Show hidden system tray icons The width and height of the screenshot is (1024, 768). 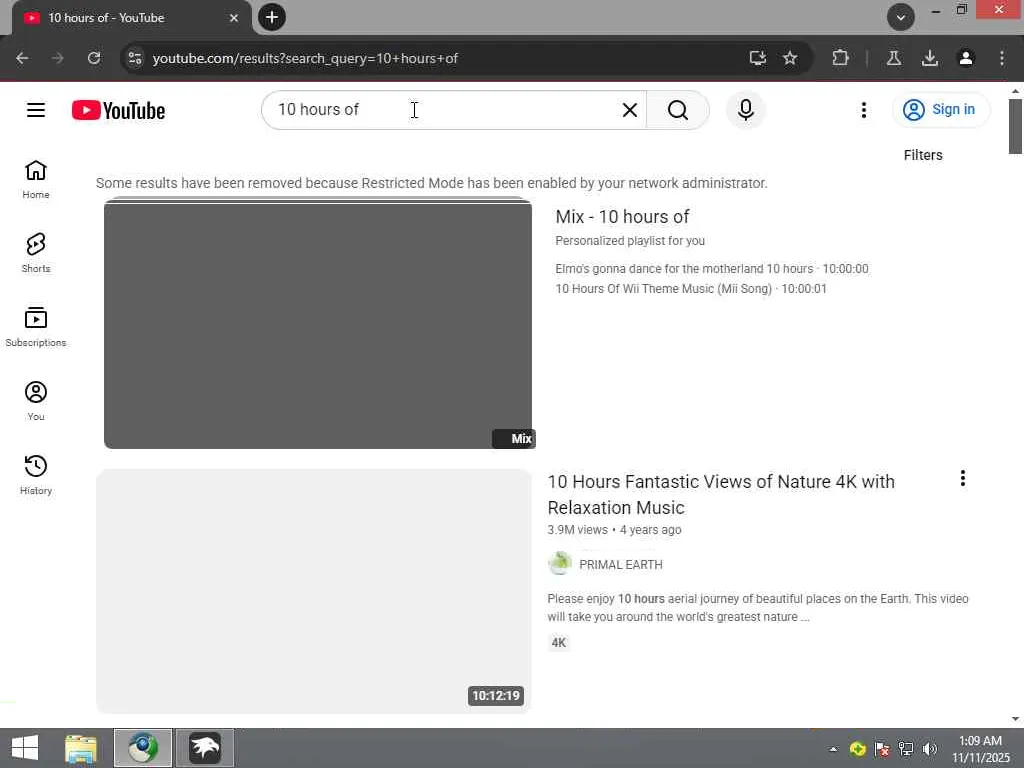[833, 749]
